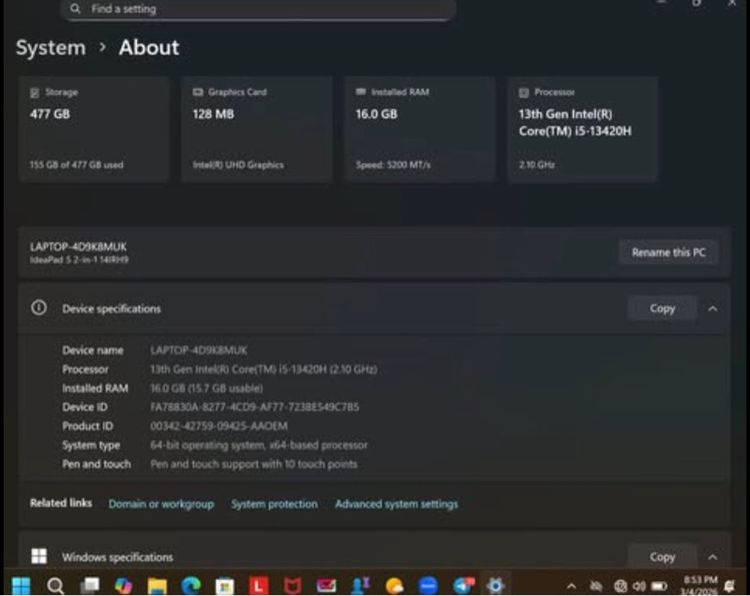Go back to System breadcrumb
This screenshot has height=596, width=750.
coord(51,48)
